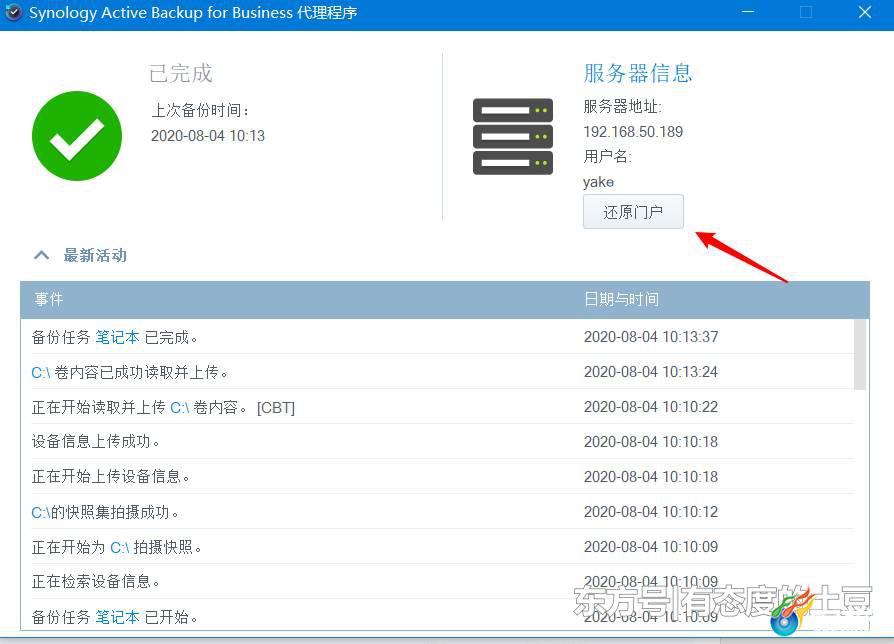Click the 最新活动 section title

point(95,255)
